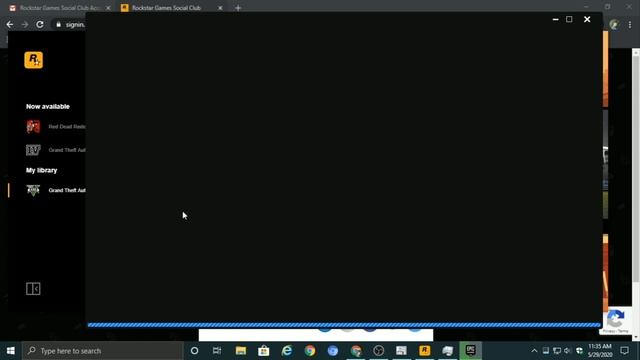Click the Type here to search box
This screenshot has width=640, height=360.
[x=102, y=351]
